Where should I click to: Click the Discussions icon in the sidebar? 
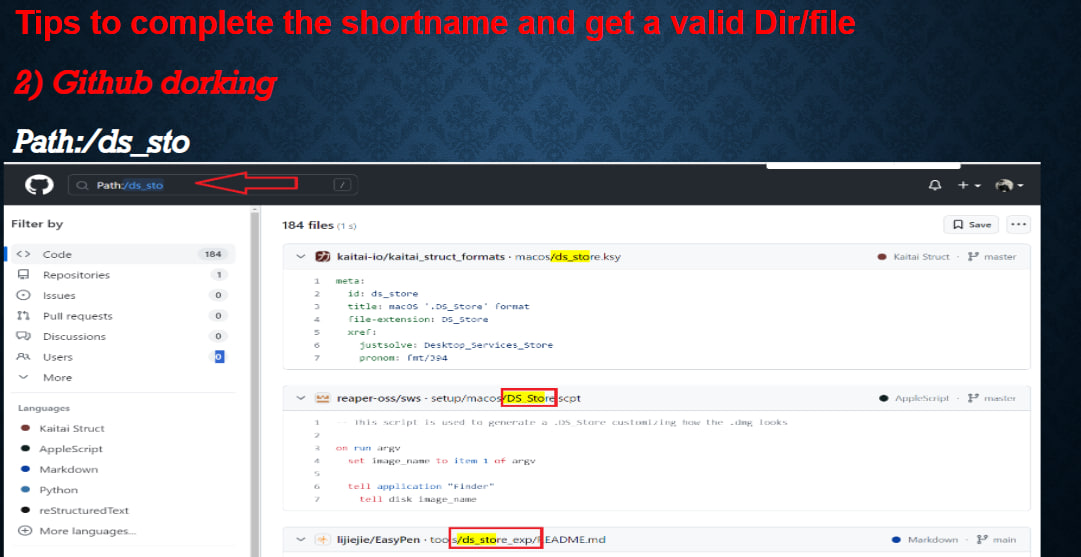[x=23, y=336]
